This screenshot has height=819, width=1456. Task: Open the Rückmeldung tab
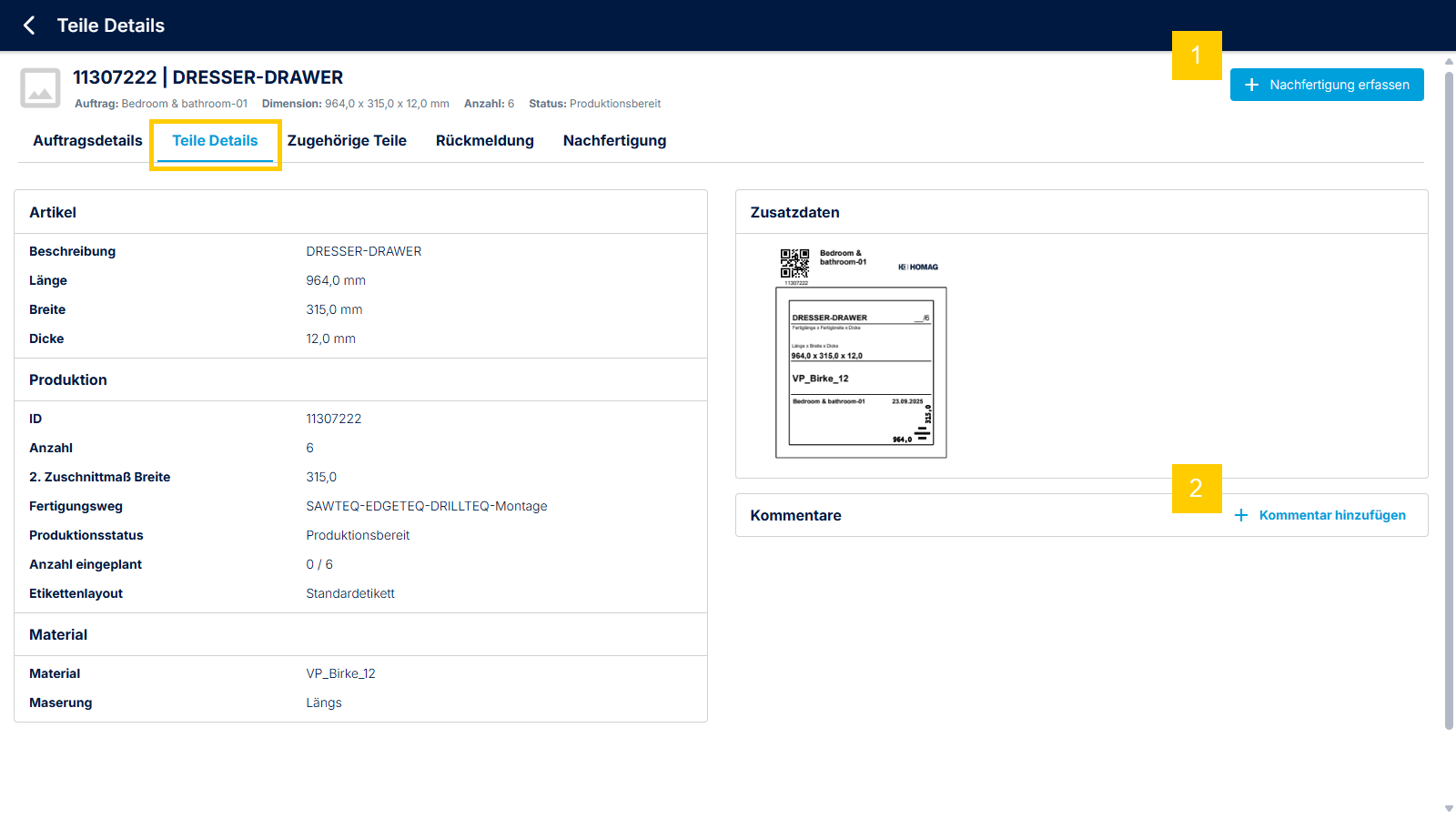click(485, 140)
